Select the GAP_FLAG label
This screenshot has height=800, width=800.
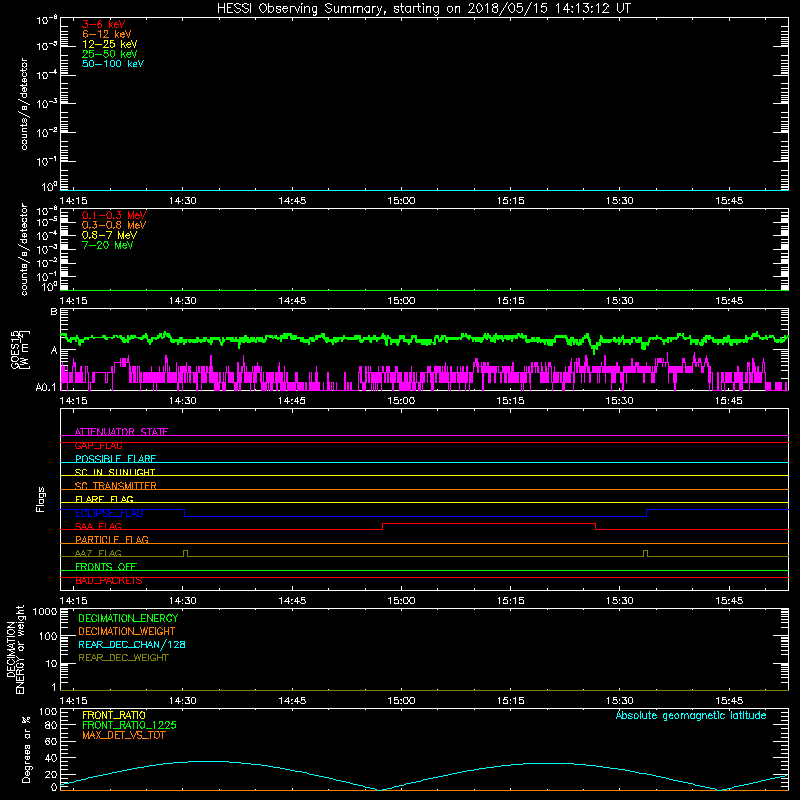click(98, 445)
